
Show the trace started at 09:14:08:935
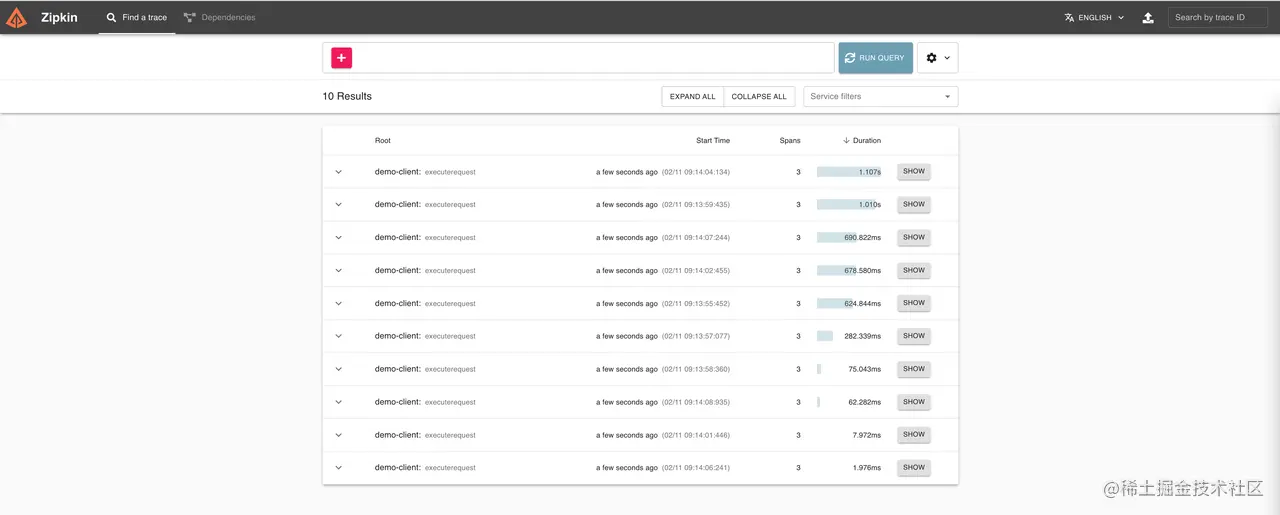pos(913,402)
